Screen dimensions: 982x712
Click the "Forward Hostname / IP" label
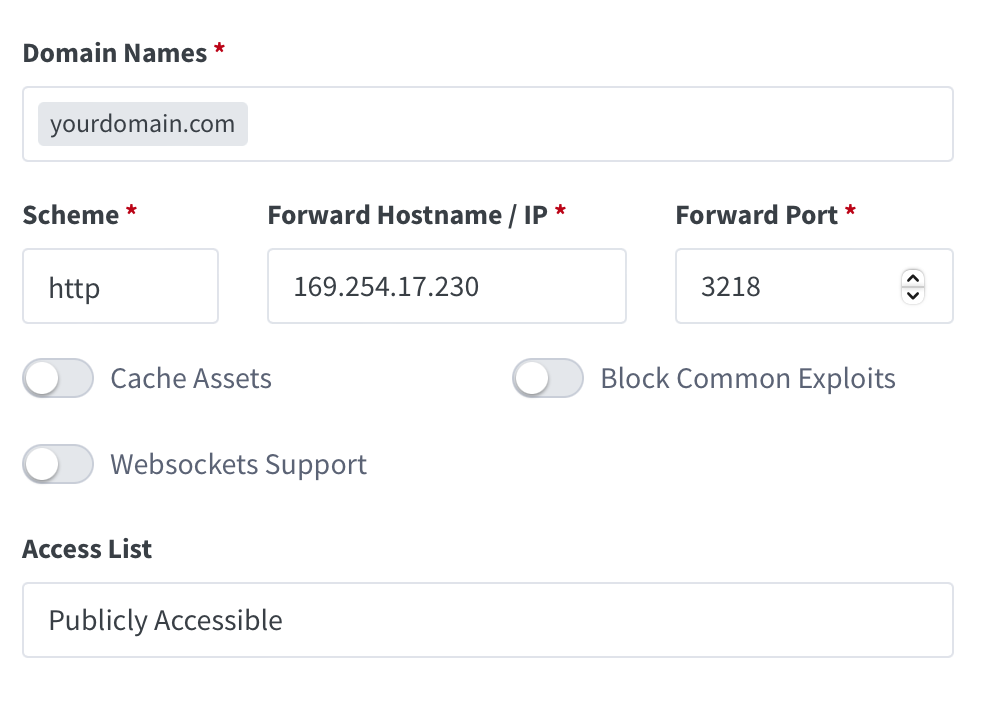tap(407, 215)
